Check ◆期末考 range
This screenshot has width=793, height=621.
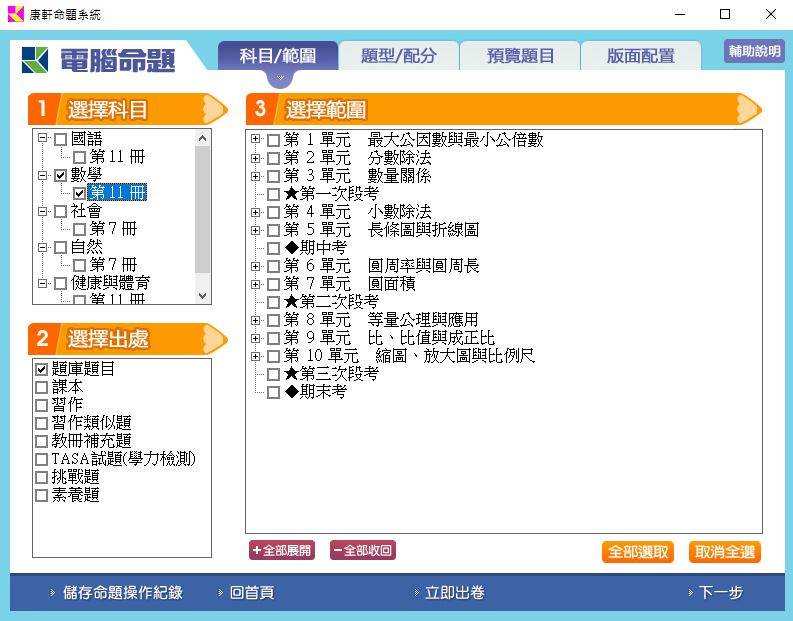(x=273, y=392)
